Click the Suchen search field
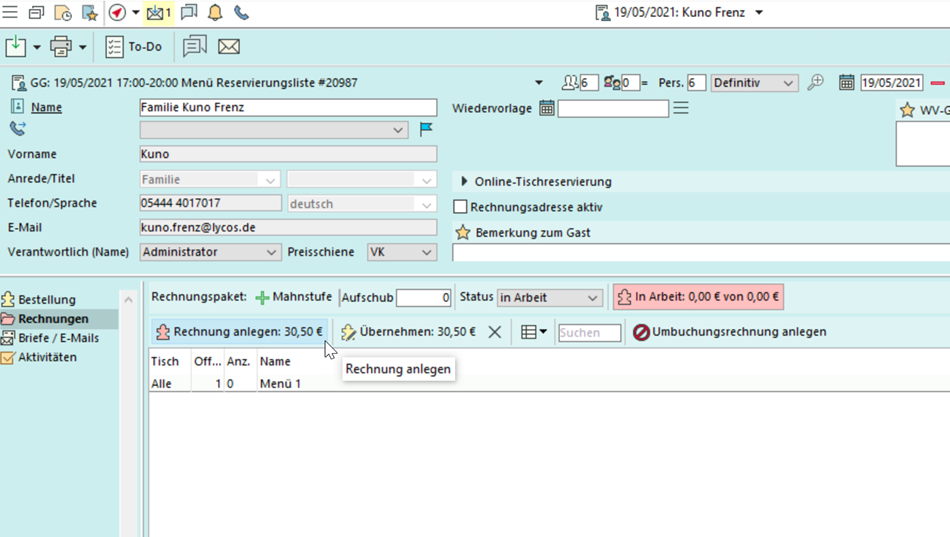 pos(589,332)
